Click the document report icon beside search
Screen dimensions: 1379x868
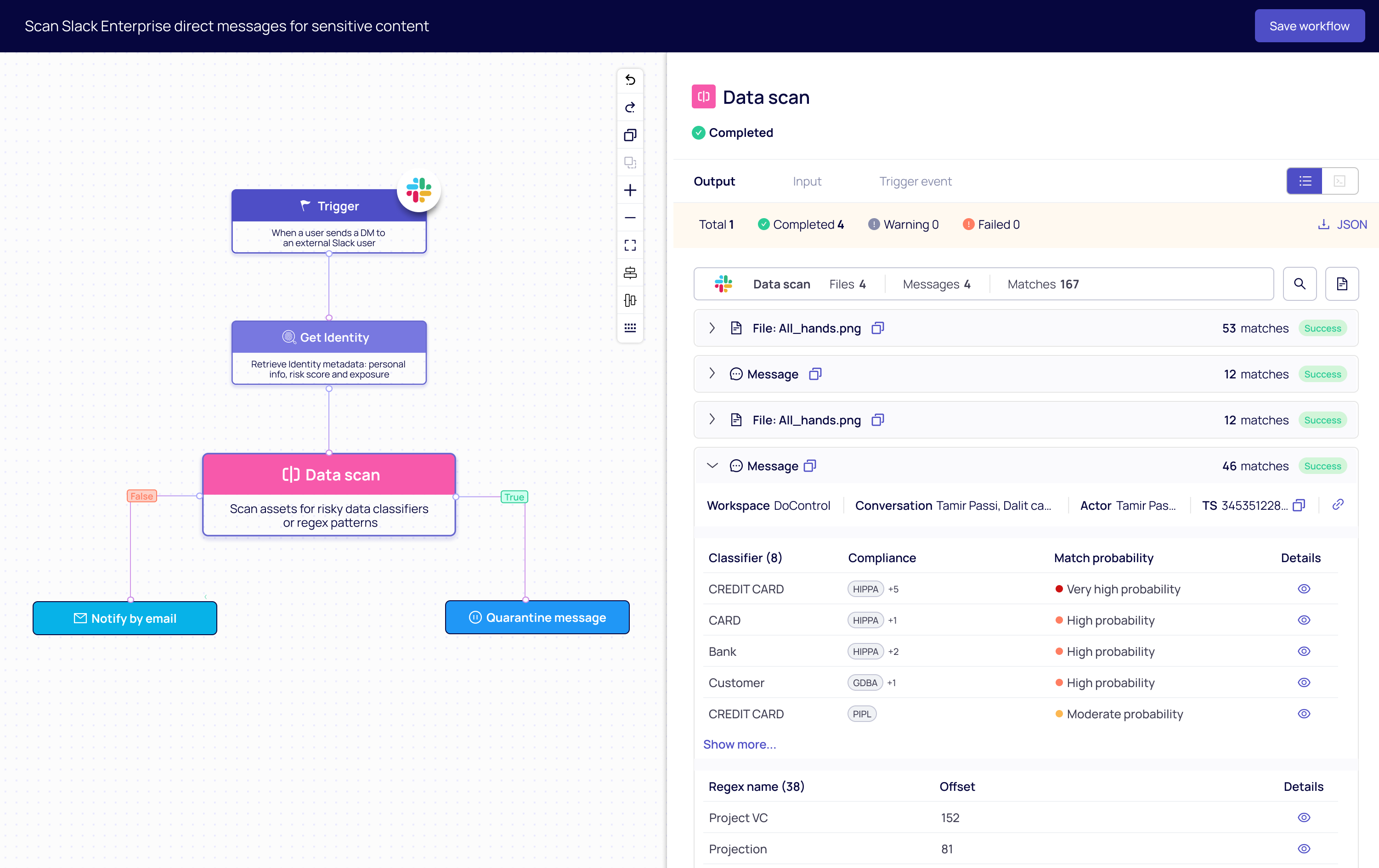coord(1342,284)
